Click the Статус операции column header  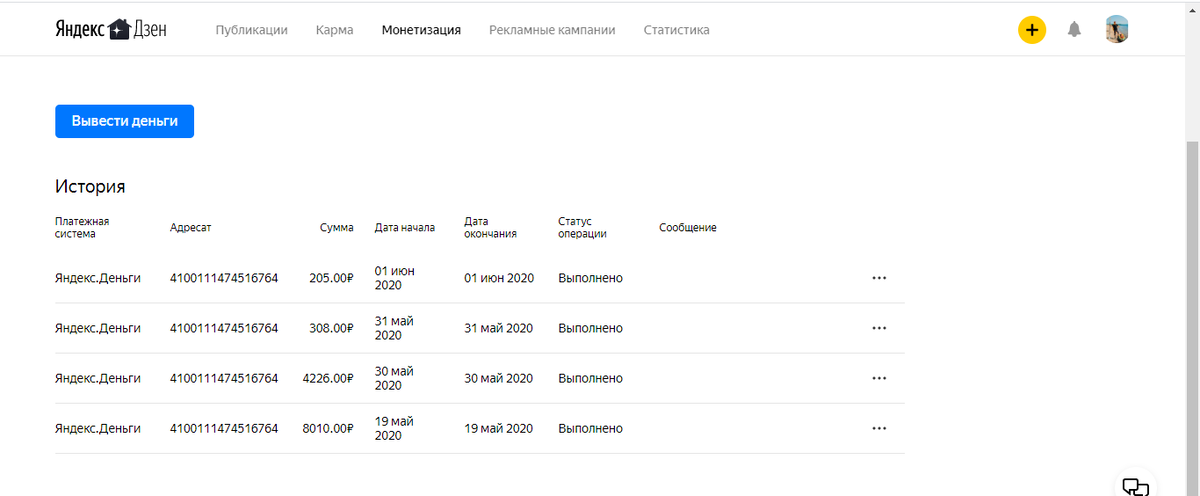582,228
